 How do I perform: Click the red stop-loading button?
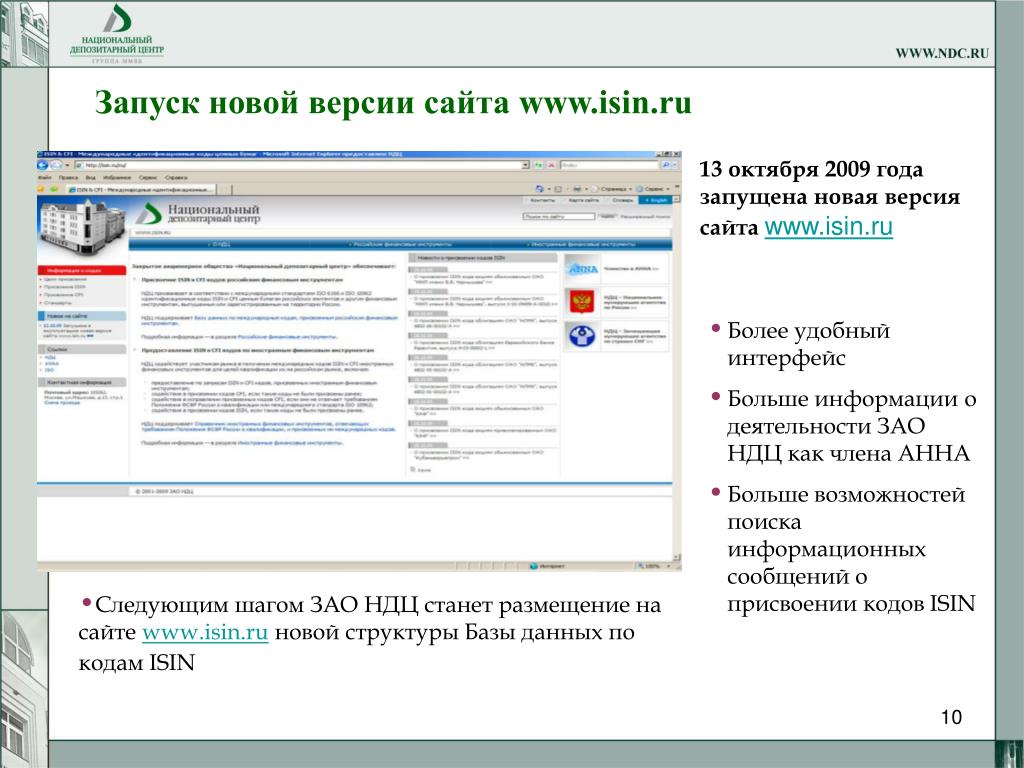point(551,165)
